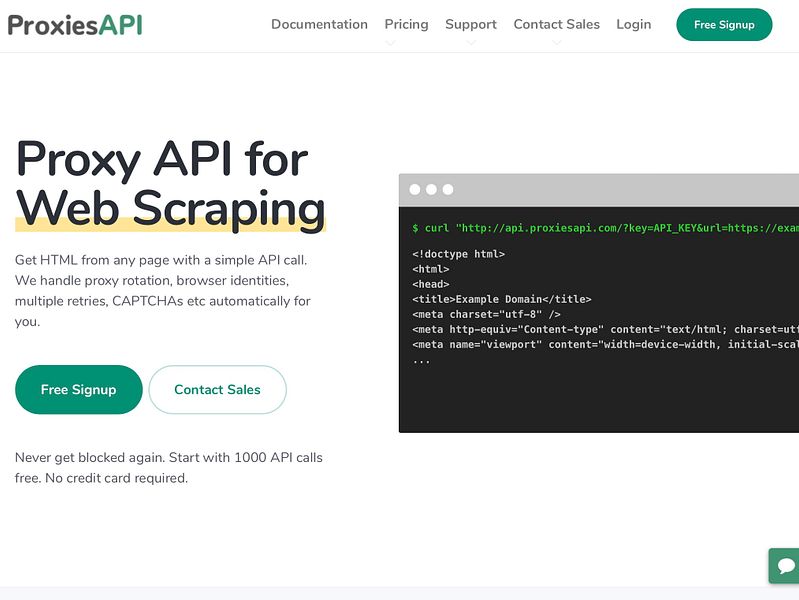Open the Documentation nav item
This screenshot has height=600, width=799.
[319, 24]
